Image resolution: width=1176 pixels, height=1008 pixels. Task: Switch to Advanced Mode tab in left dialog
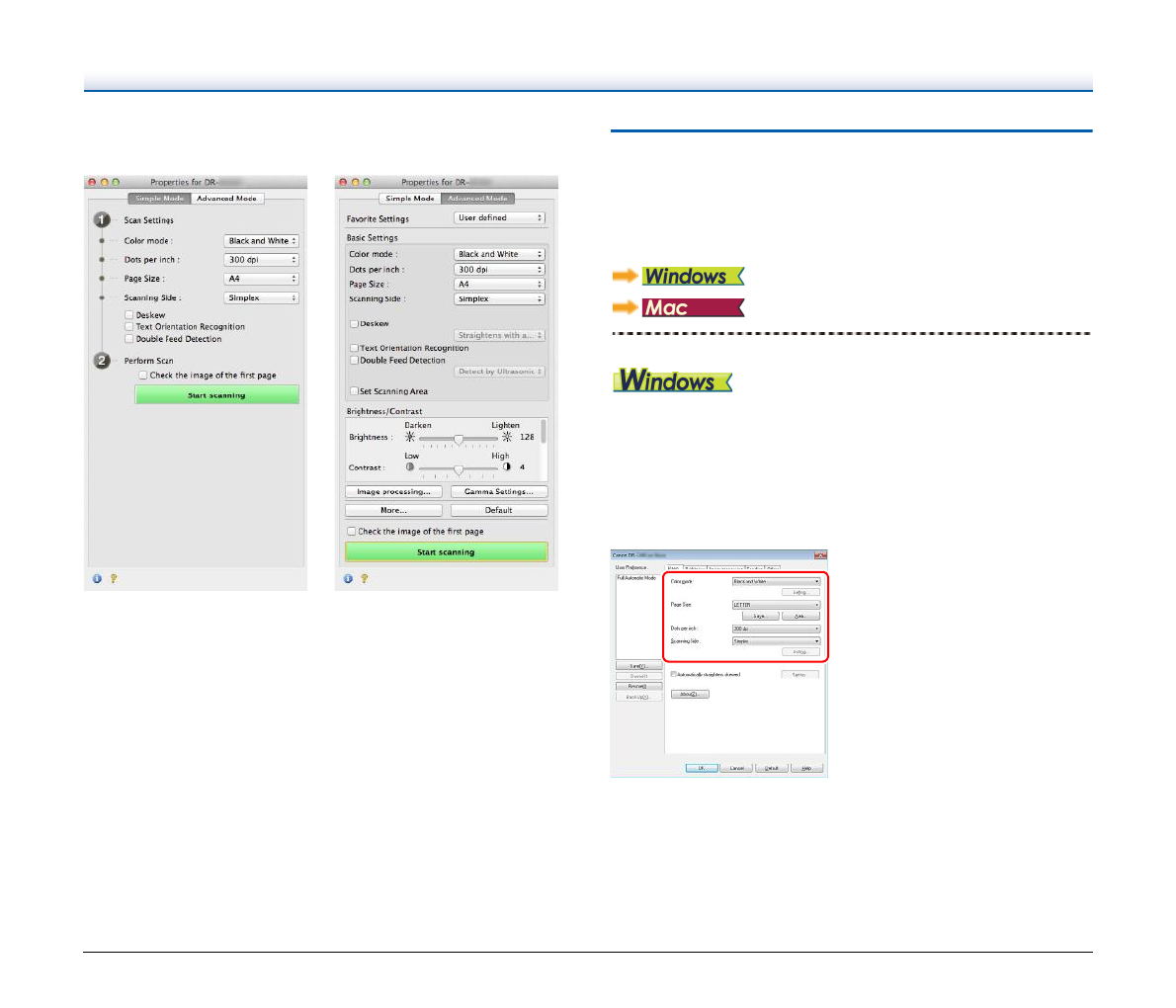(x=226, y=199)
